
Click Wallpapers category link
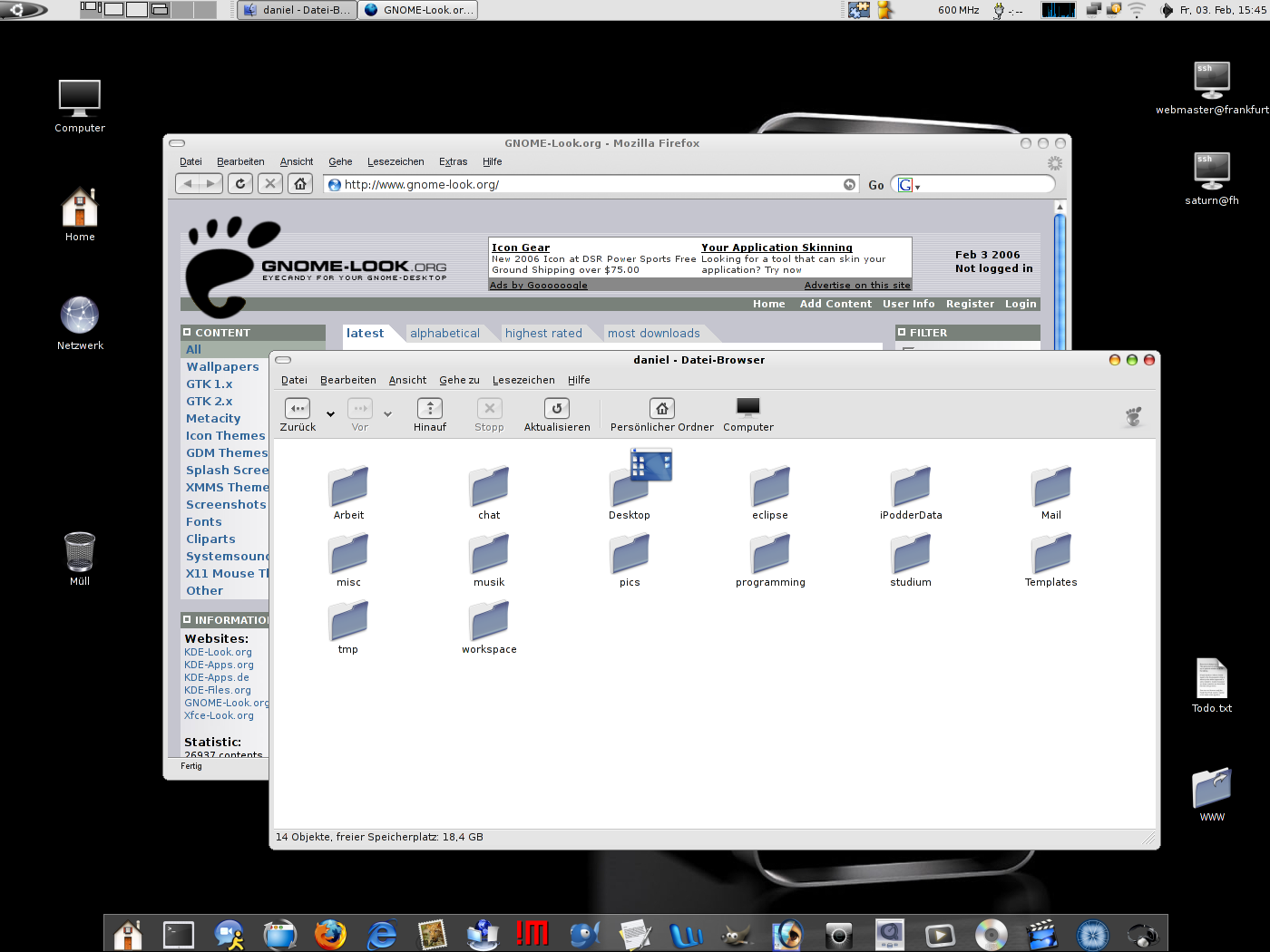point(223,366)
